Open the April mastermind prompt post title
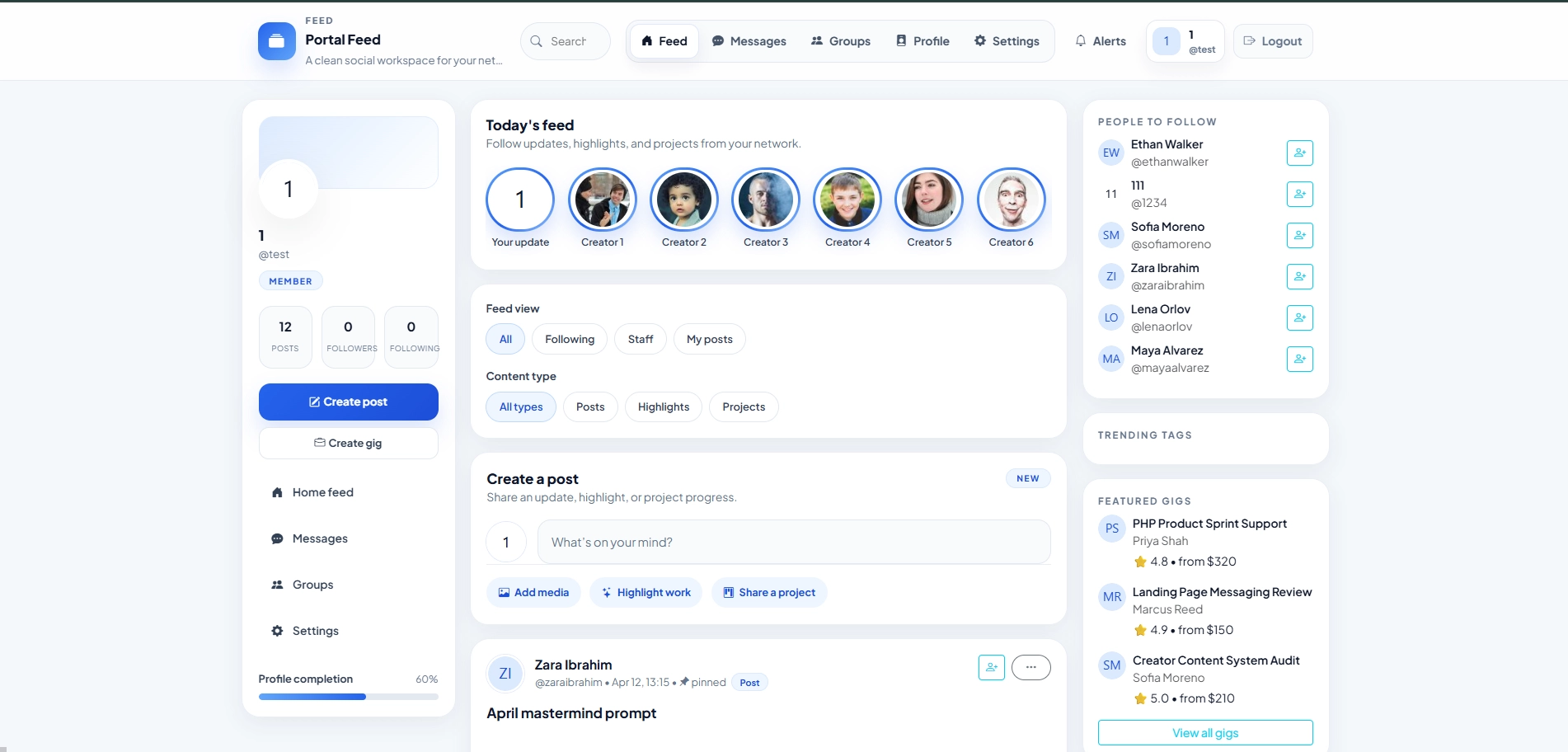This screenshot has height=752, width=1568. pyautogui.click(x=571, y=713)
